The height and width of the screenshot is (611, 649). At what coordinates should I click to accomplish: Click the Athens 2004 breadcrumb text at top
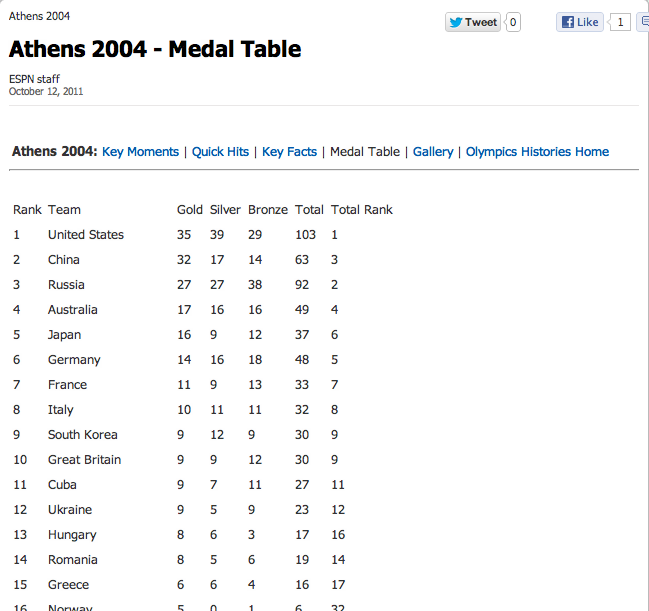coord(39,17)
